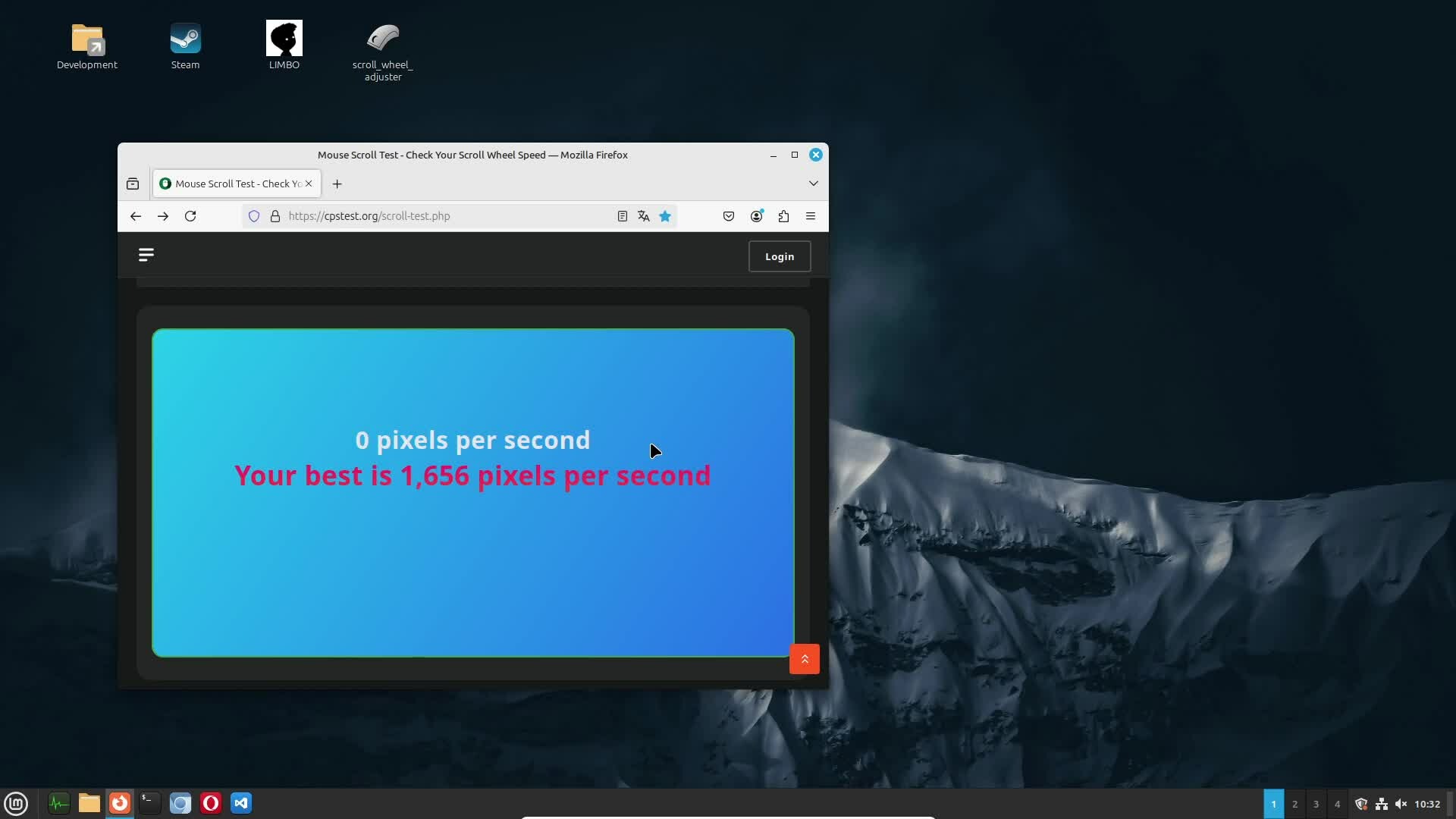Click the Firefox reload page icon

point(190,216)
